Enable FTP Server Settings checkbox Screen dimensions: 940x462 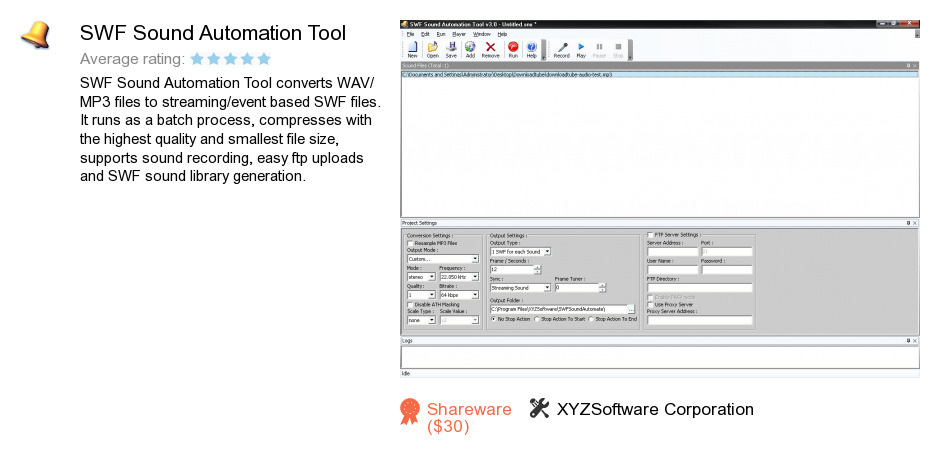tap(650, 235)
